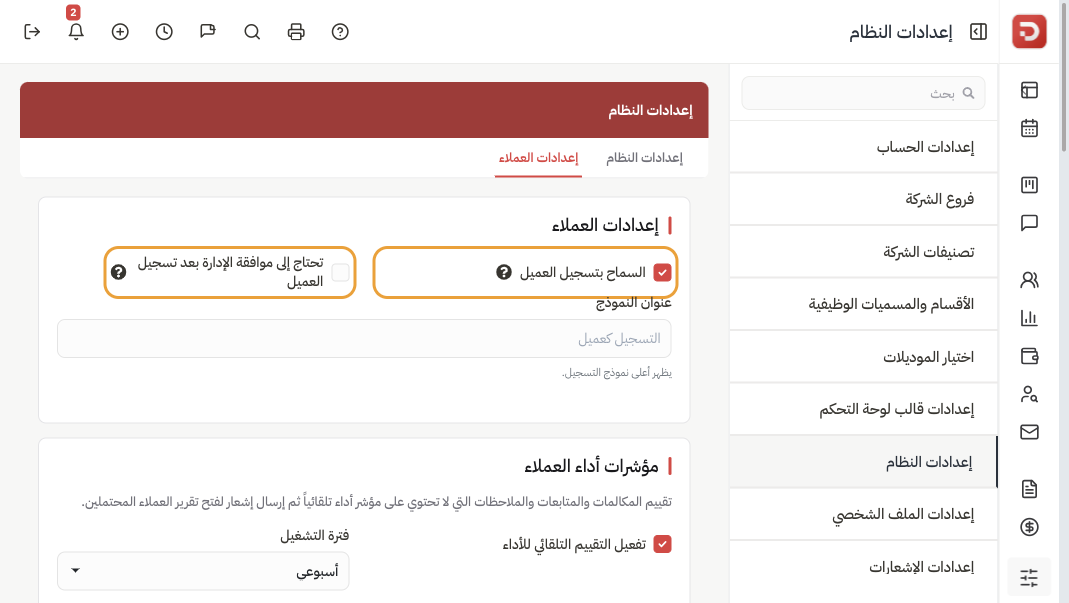Open تصنيفات الشركة in settings menu
The image size is (1069, 603).
[863, 252]
